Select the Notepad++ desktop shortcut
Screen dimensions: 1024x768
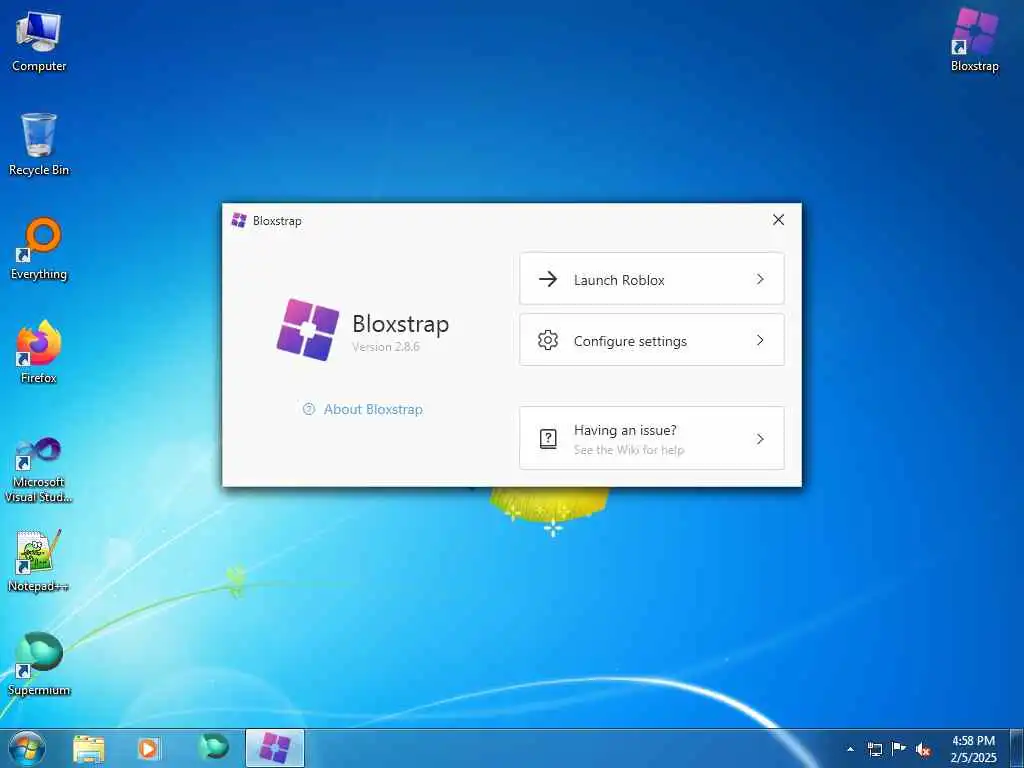(39, 560)
